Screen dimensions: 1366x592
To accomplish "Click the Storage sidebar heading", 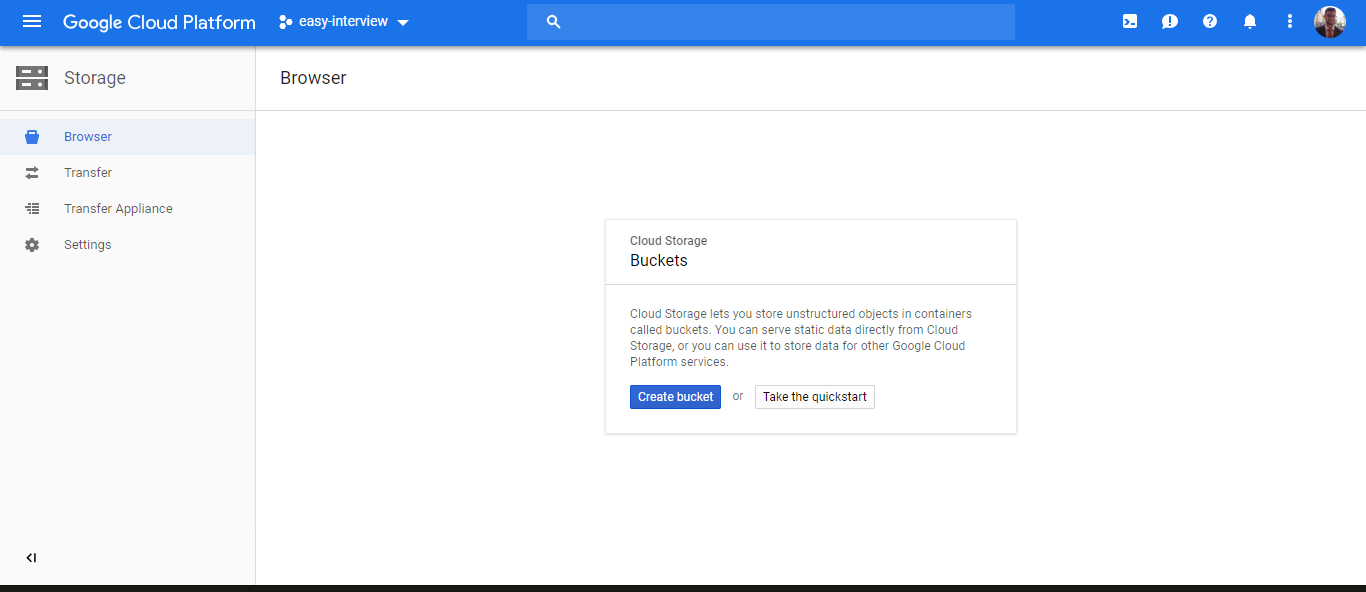I will point(95,78).
